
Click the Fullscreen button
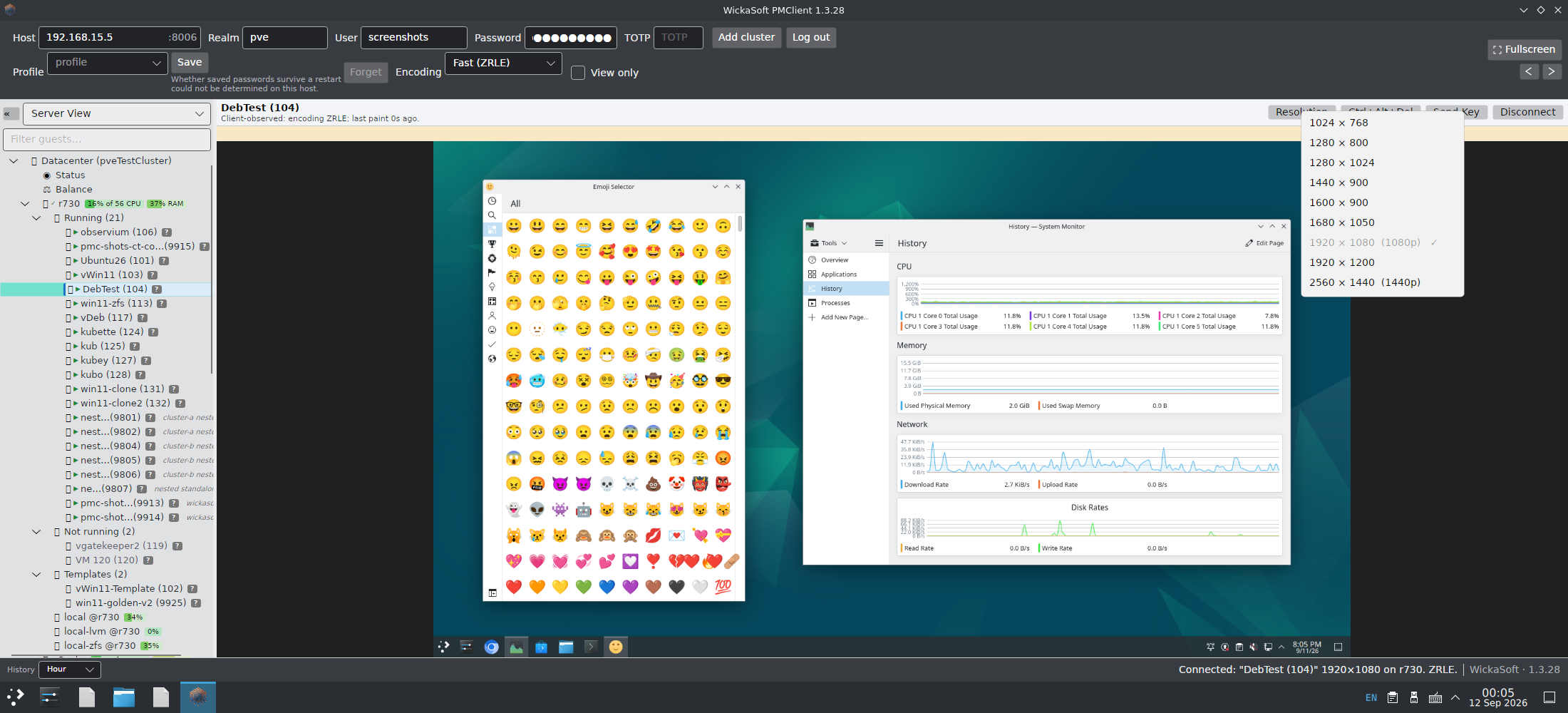click(1525, 49)
